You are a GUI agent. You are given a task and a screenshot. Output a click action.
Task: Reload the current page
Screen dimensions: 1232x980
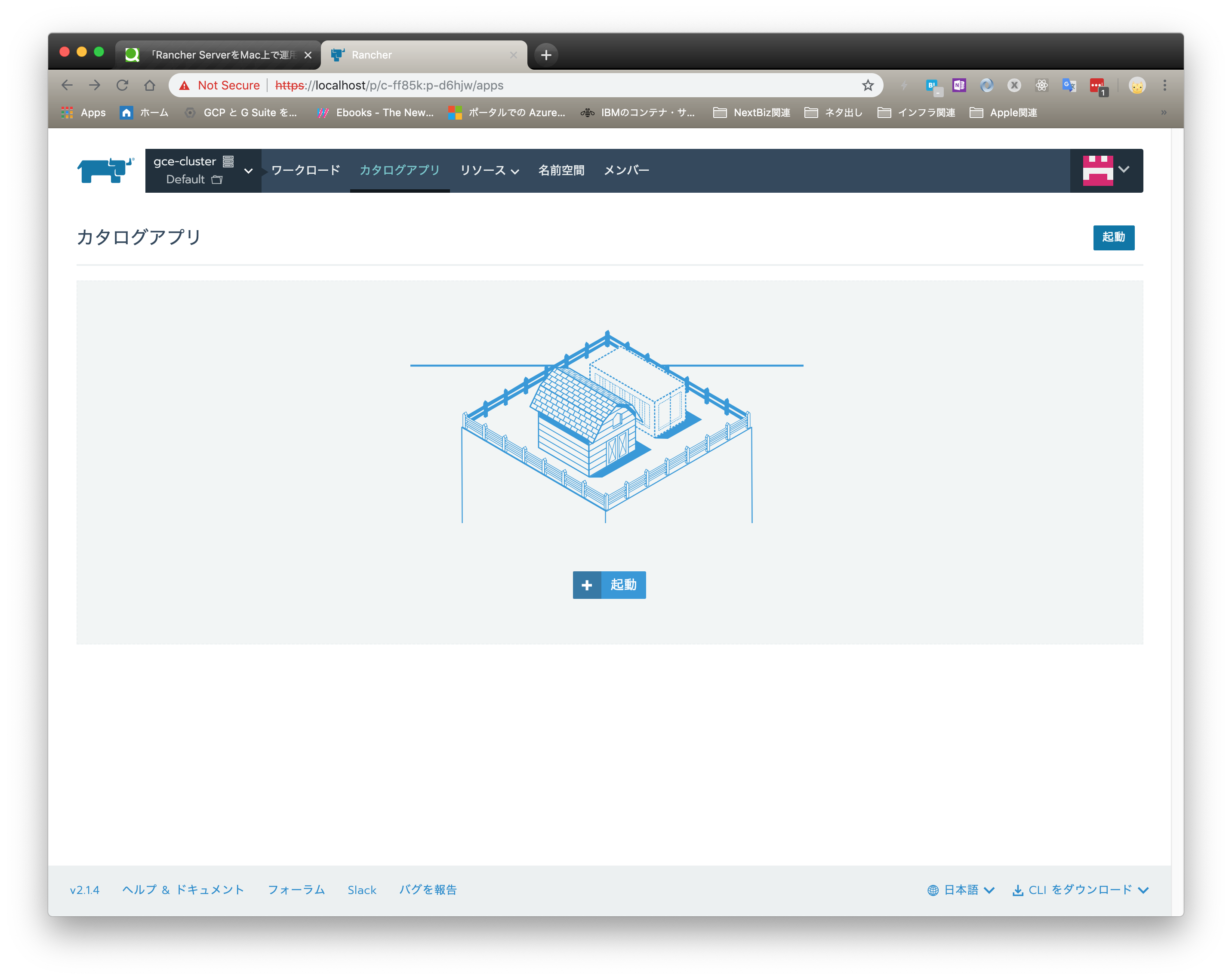[x=122, y=85]
